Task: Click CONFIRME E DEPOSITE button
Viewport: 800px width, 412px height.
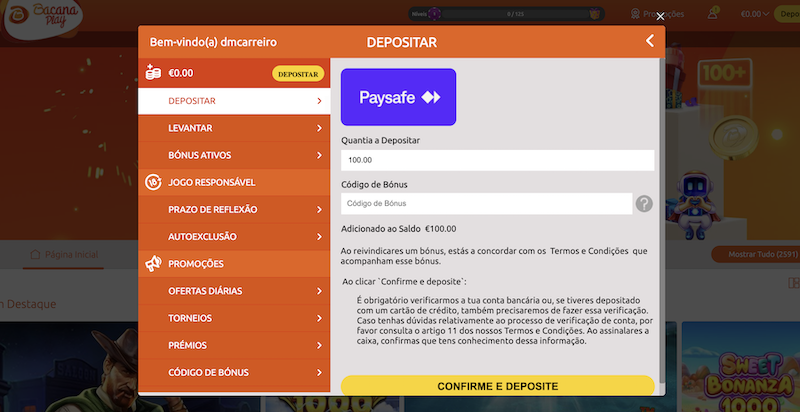Action: tap(497, 386)
